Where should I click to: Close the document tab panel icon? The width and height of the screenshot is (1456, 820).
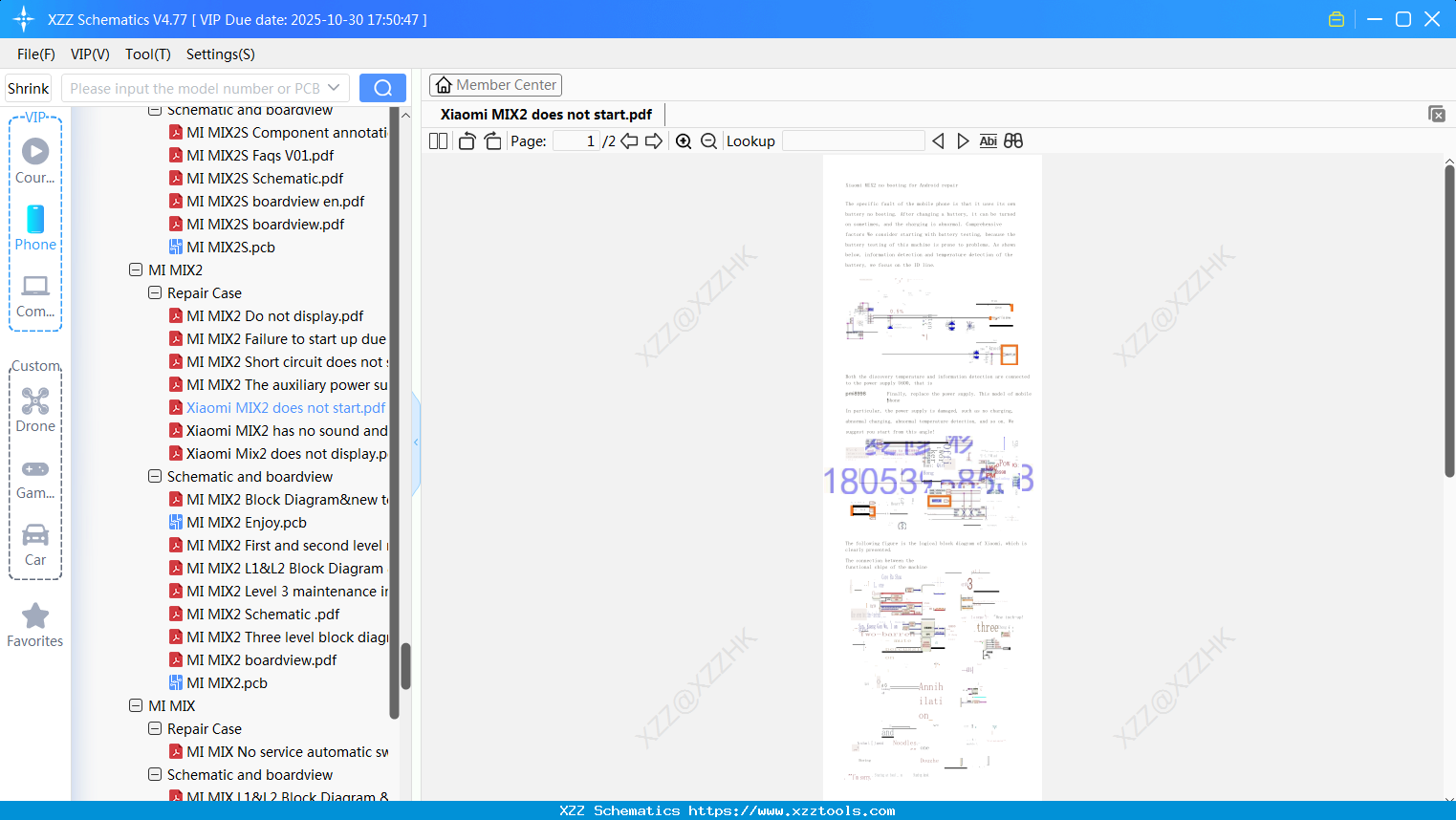[1437, 114]
